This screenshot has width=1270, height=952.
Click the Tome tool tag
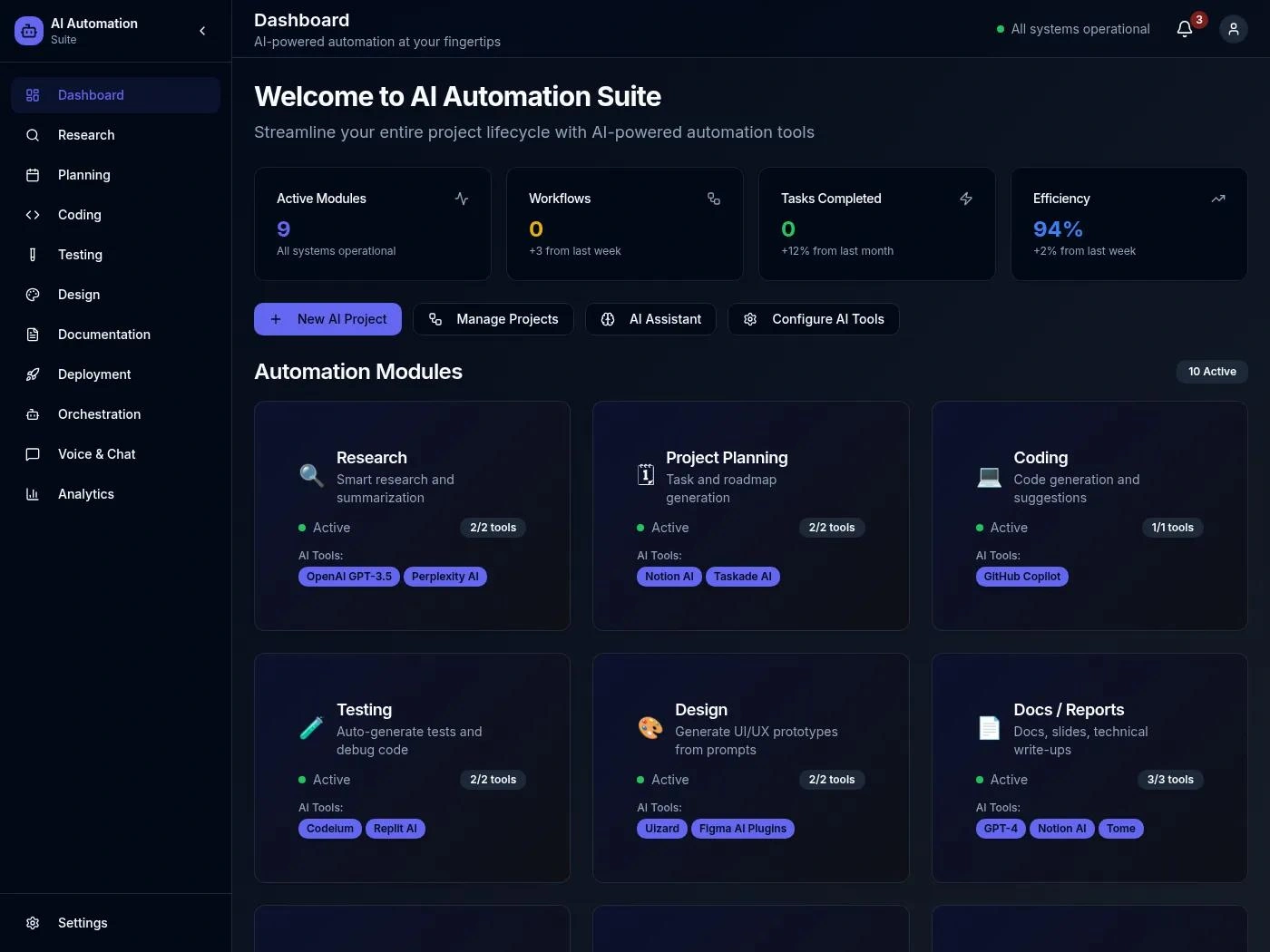click(1121, 829)
